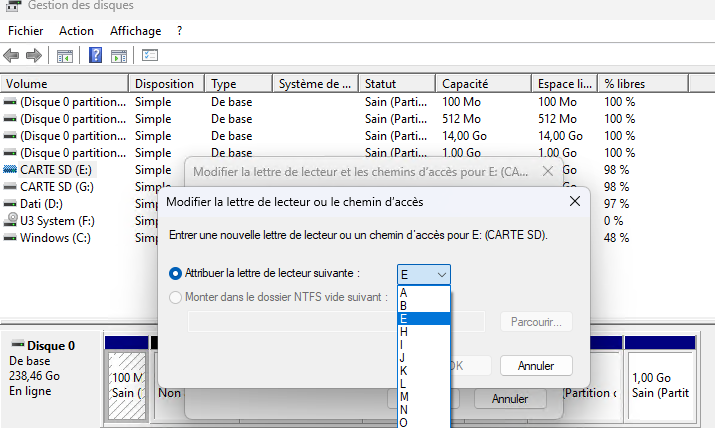The width and height of the screenshot is (715, 428).
Task: Choose letter J in the dropdown list
Action: pos(424,358)
